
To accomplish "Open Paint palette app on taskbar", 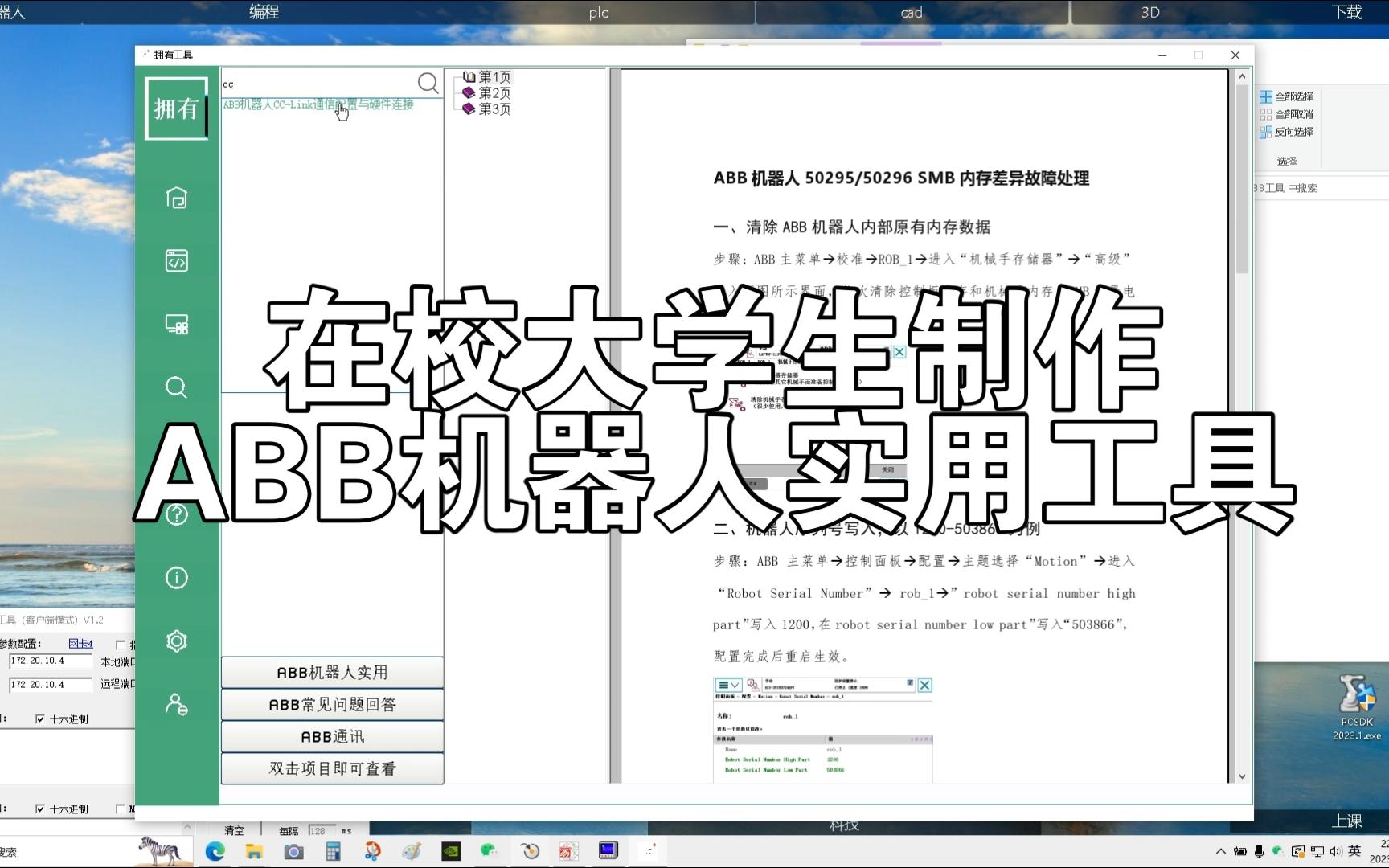I will click(412, 851).
